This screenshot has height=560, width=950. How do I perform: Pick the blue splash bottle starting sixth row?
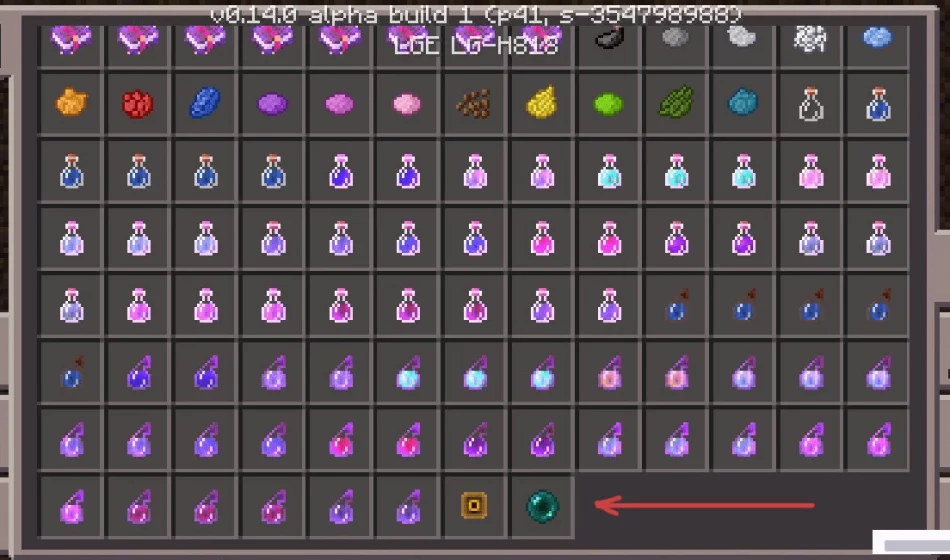click(x=73, y=372)
